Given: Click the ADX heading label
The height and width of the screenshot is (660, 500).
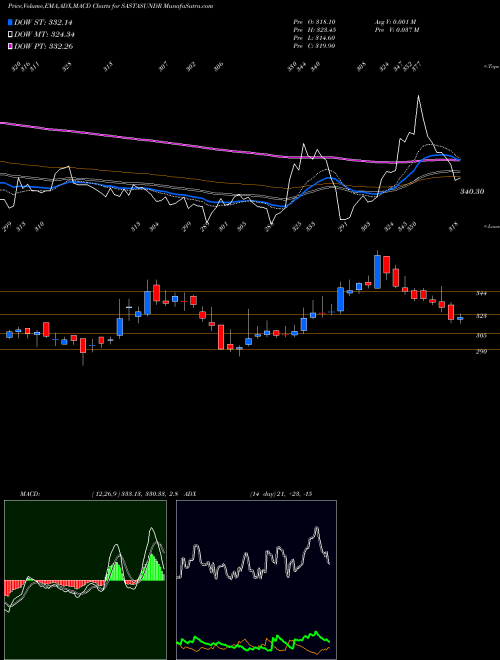Looking at the screenshot, I should (x=190, y=494).
